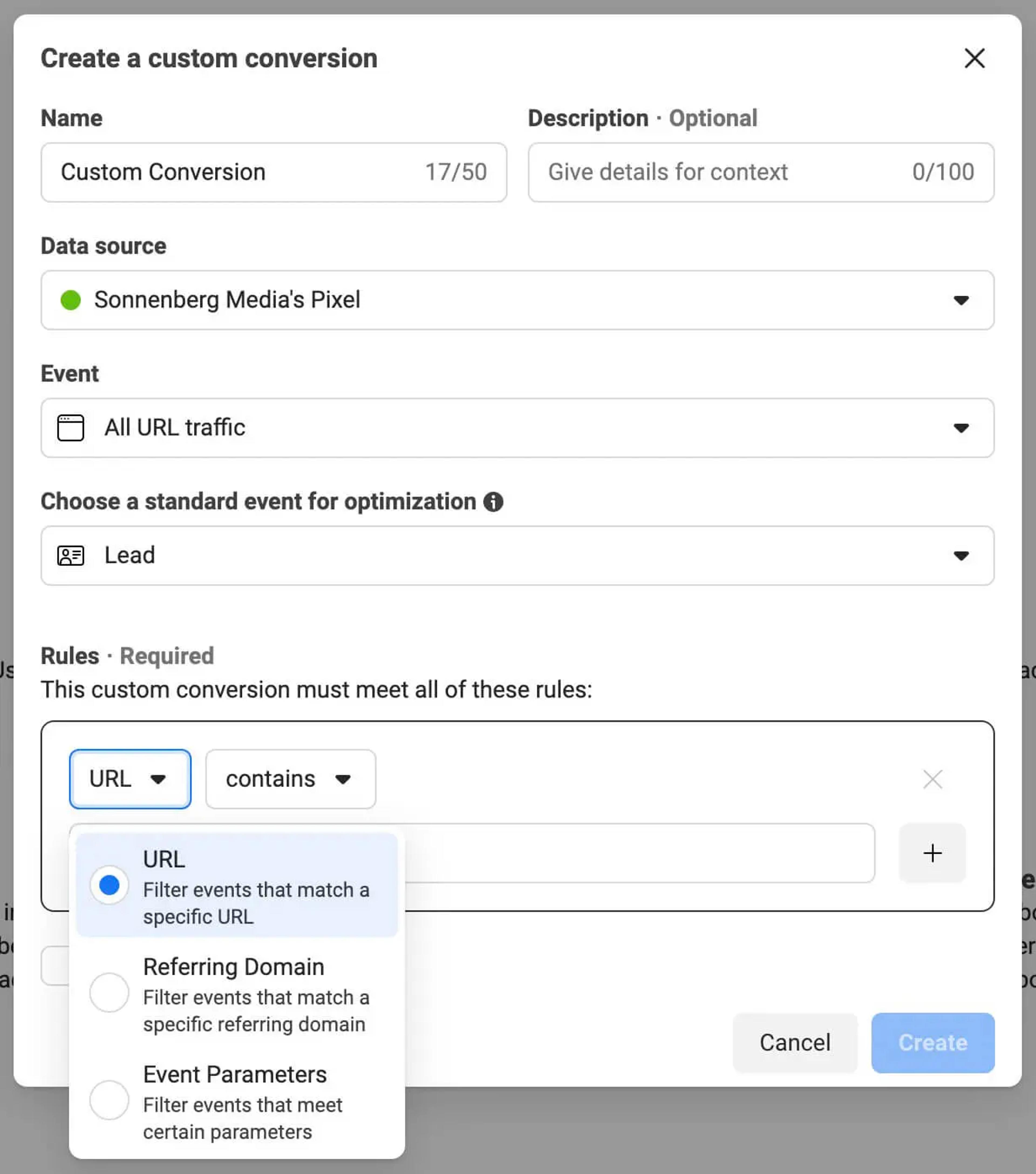Collapse the URL rule type dropdown
1036x1174 pixels.
pyautogui.click(x=130, y=780)
